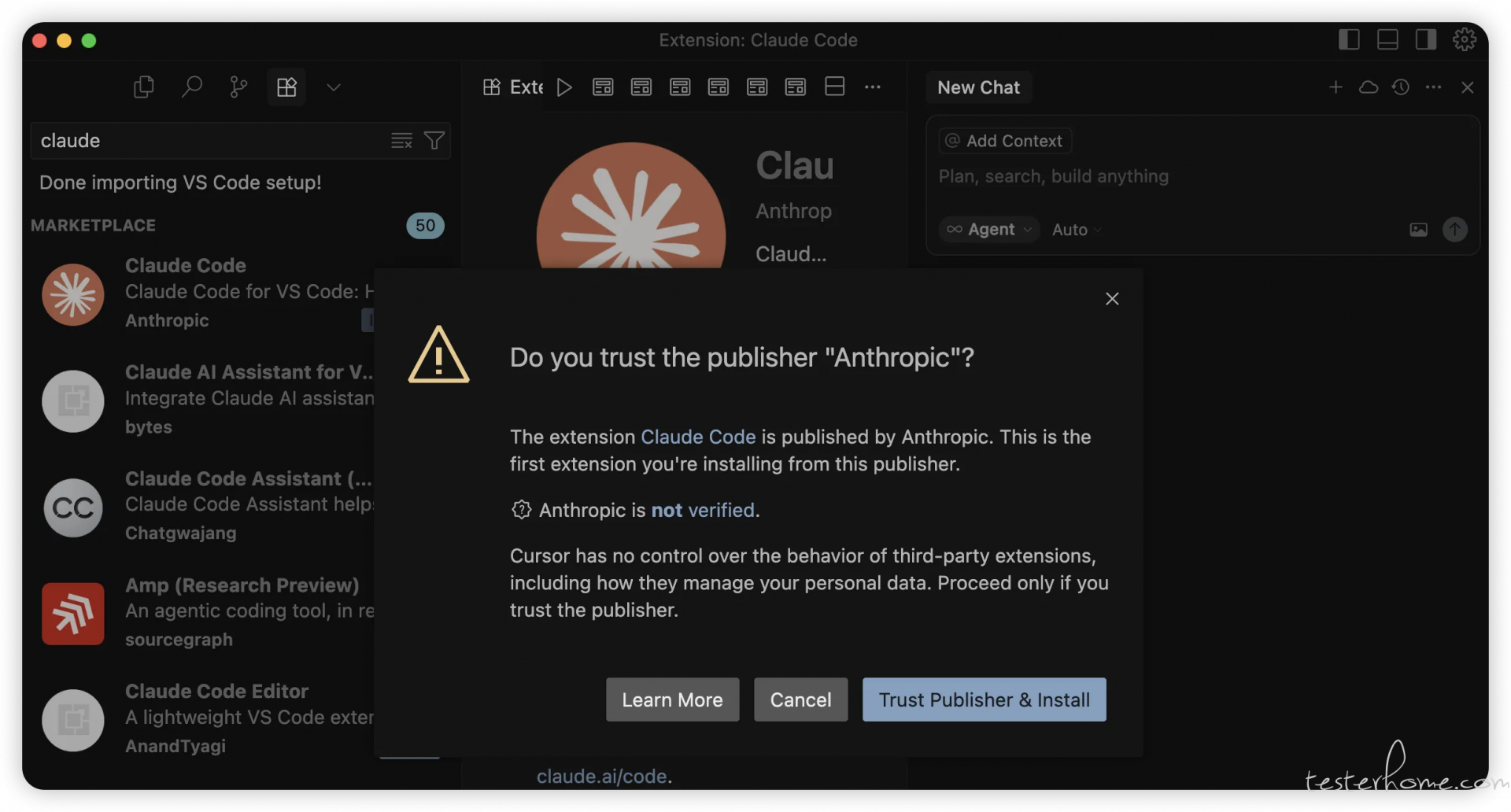The width and height of the screenshot is (1511, 812).
Task: Switch to the Extension editor tab
Action: 513,87
